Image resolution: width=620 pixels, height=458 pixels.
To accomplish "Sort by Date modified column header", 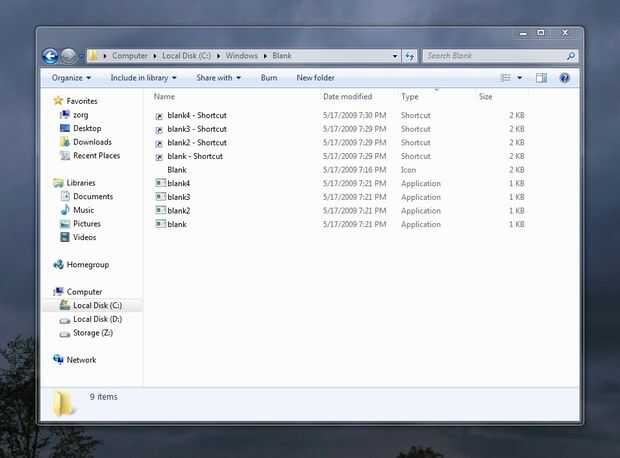I will 348,97.
